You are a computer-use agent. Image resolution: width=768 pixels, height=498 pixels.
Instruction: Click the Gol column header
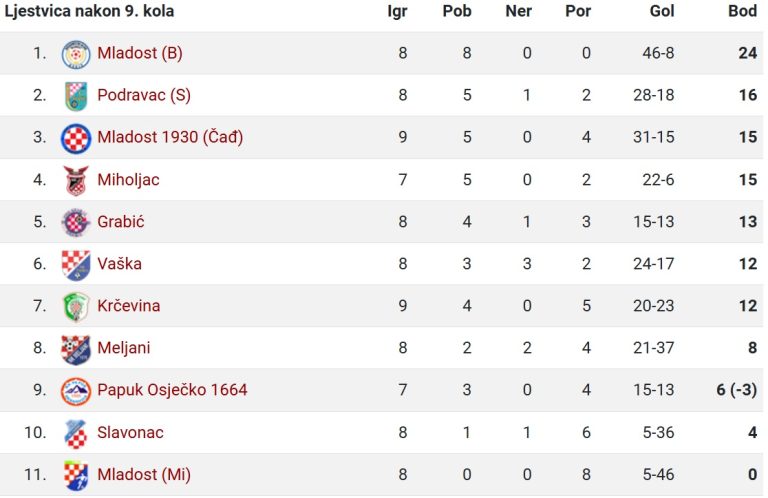pyautogui.click(x=662, y=11)
